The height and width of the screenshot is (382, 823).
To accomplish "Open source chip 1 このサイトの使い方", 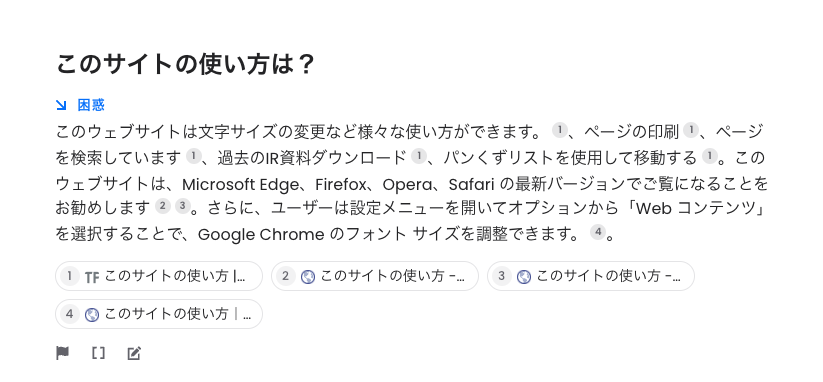I will click(159, 276).
